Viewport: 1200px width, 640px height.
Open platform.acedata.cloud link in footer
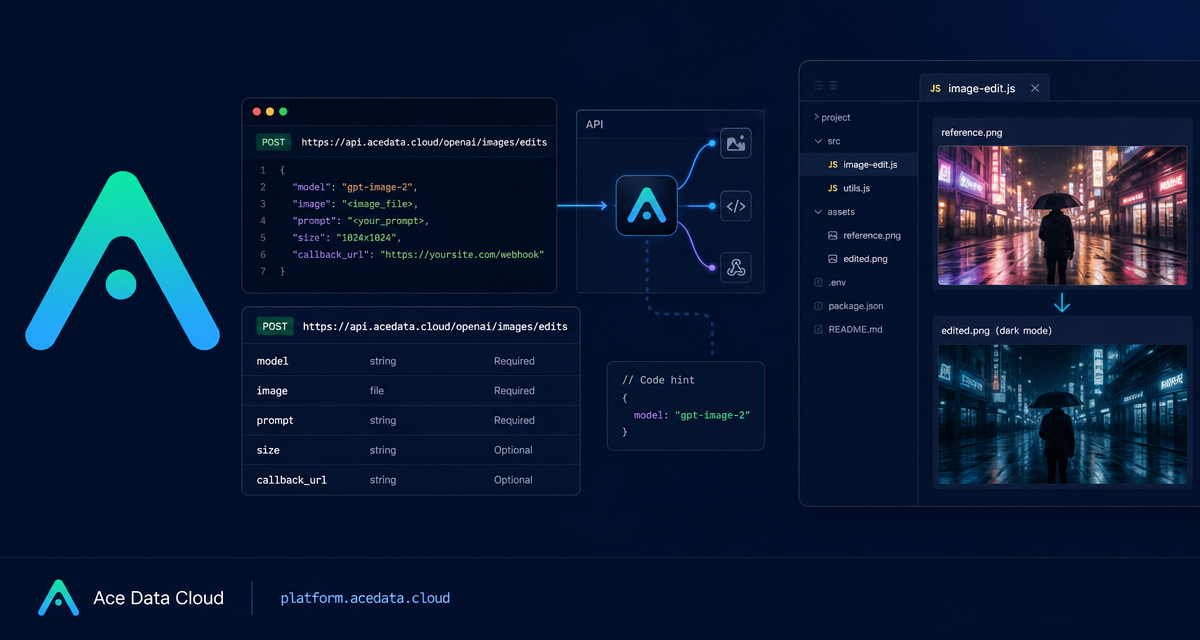(365, 598)
